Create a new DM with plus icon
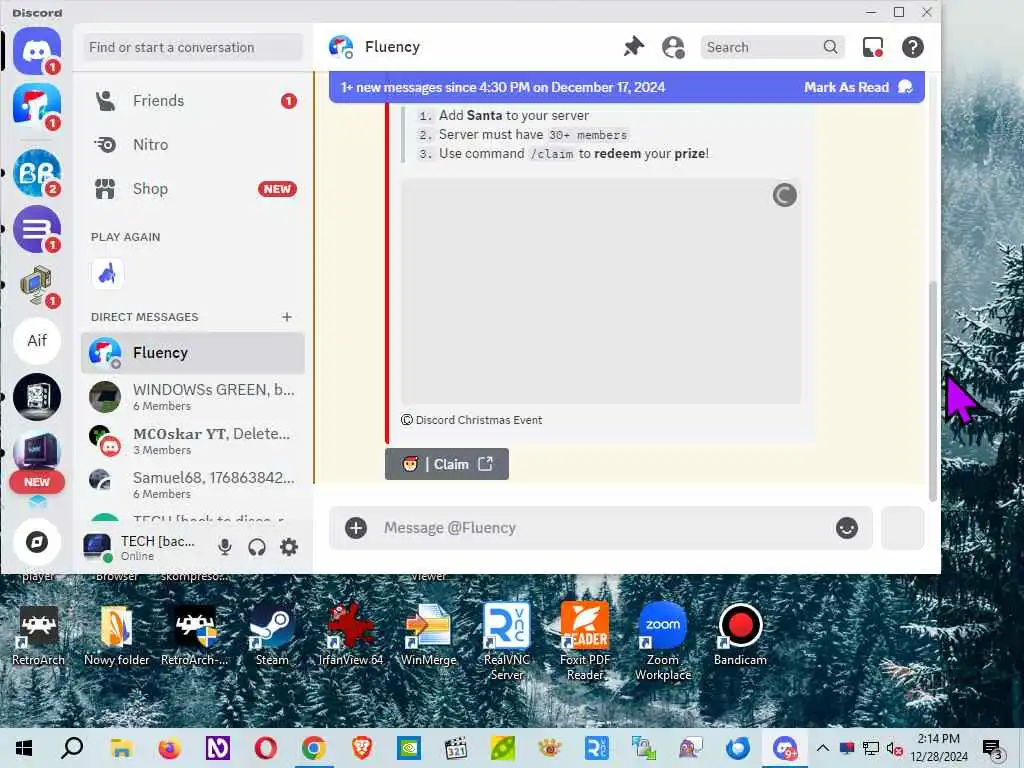Image resolution: width=1024 pixels, height=768 pixels. [x=287, y=317]
